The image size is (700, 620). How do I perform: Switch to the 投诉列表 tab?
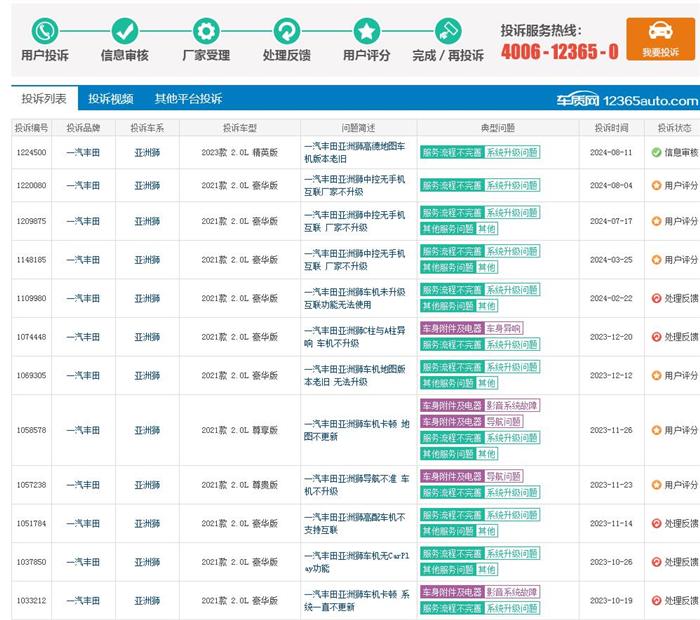tap(44, 98)
